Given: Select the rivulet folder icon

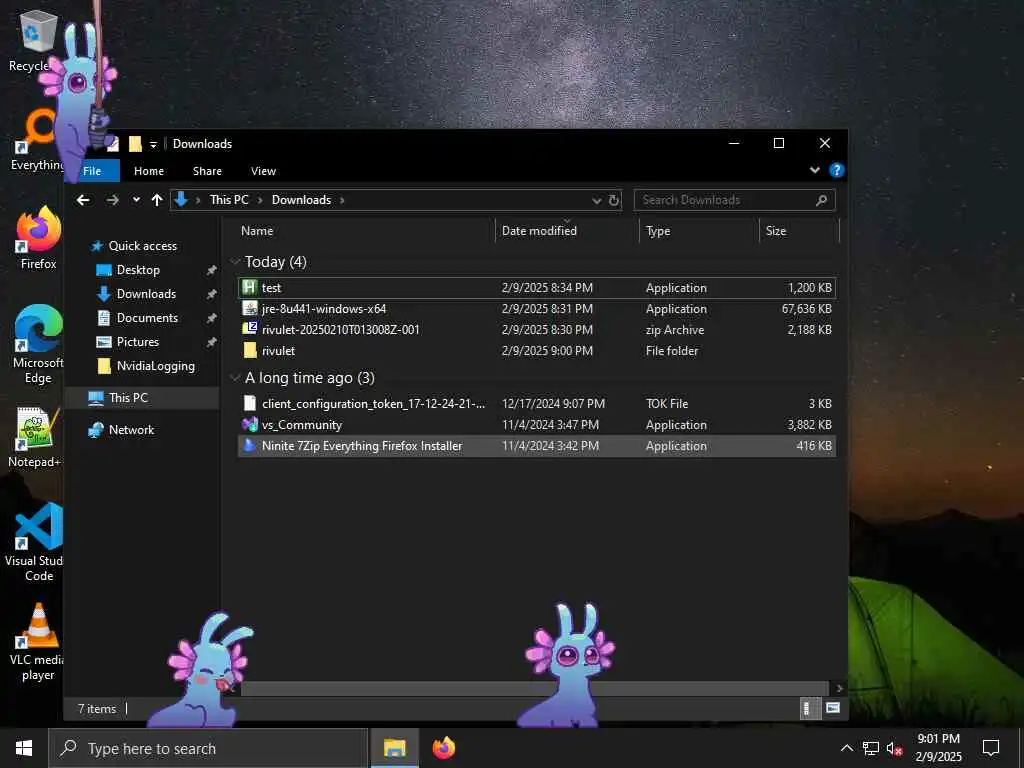Looking at the screenshot, I should (249, 351).
